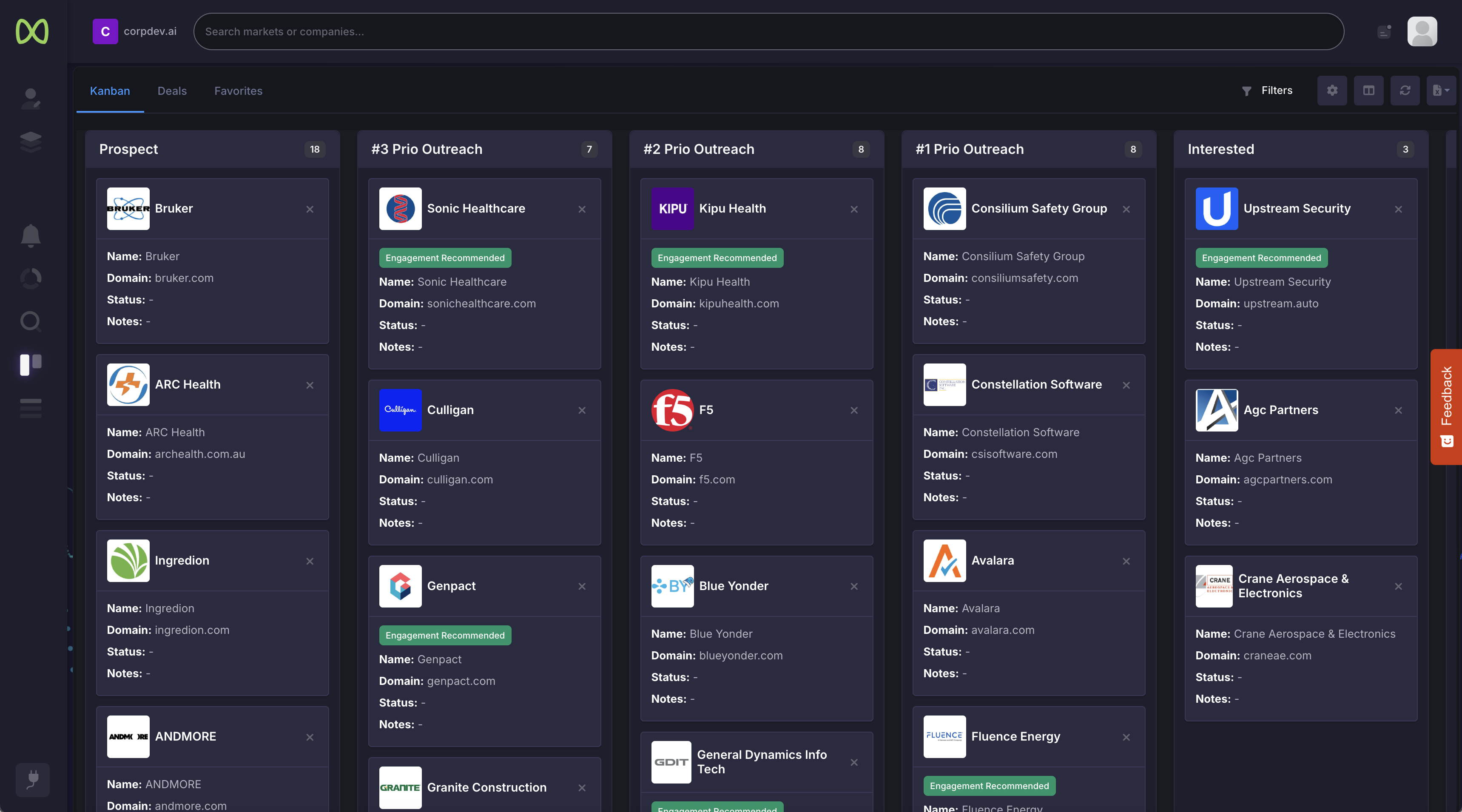Click the Engagement Recommended badge on Sonic Healthcare
Screen dimensions: 1462x812
click(445, 258)
